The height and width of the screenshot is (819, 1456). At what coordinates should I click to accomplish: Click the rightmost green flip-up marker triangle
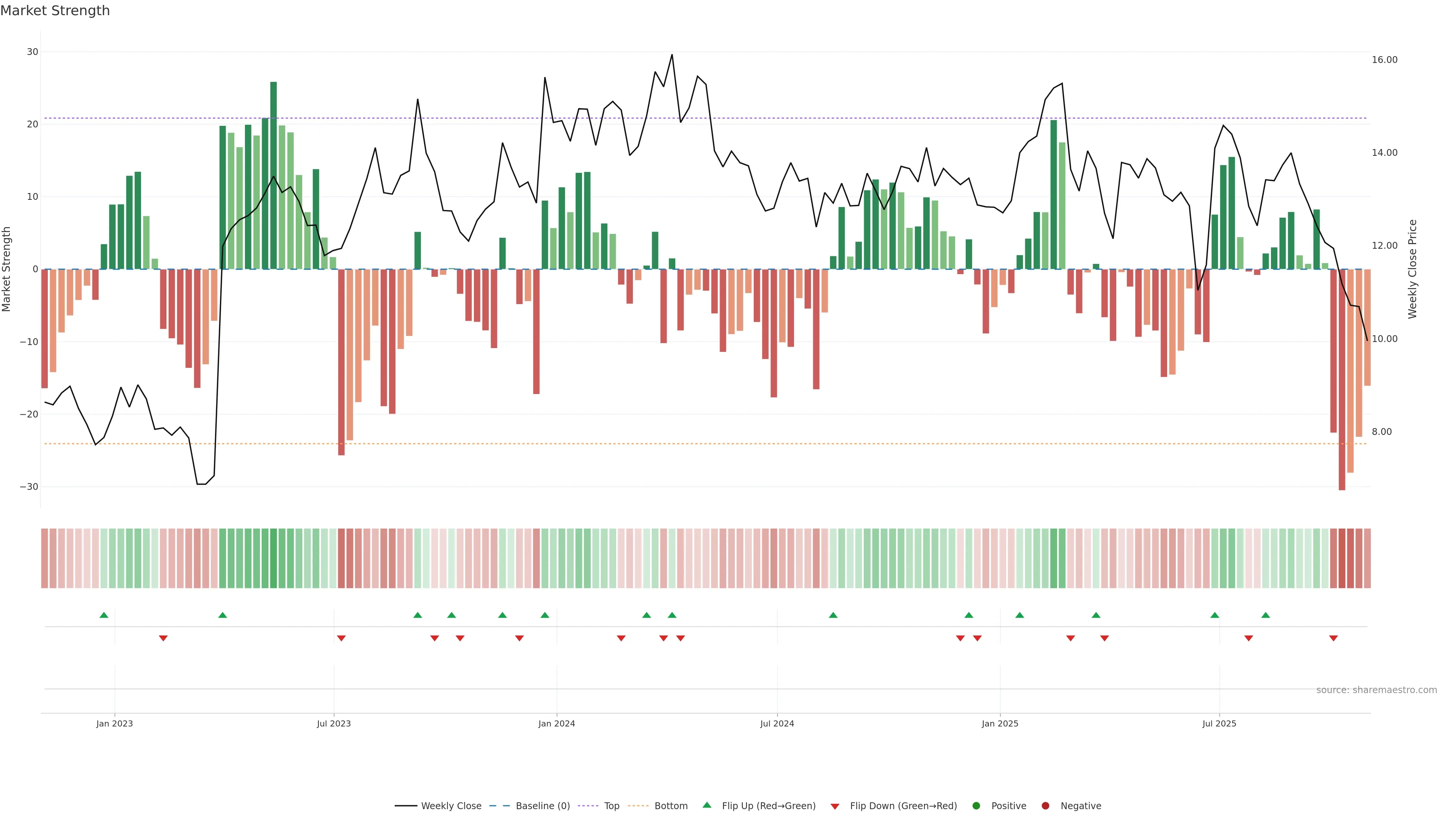pyautogui.click(x=1266, y=615)
